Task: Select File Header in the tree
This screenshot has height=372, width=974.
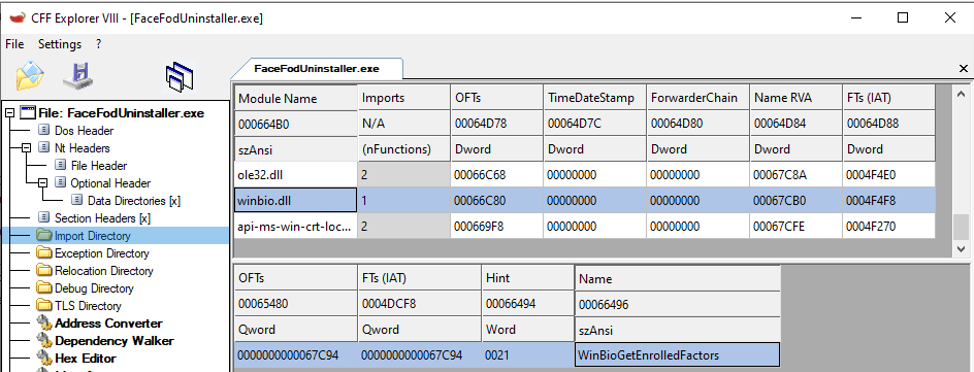Action: point(99,166)
